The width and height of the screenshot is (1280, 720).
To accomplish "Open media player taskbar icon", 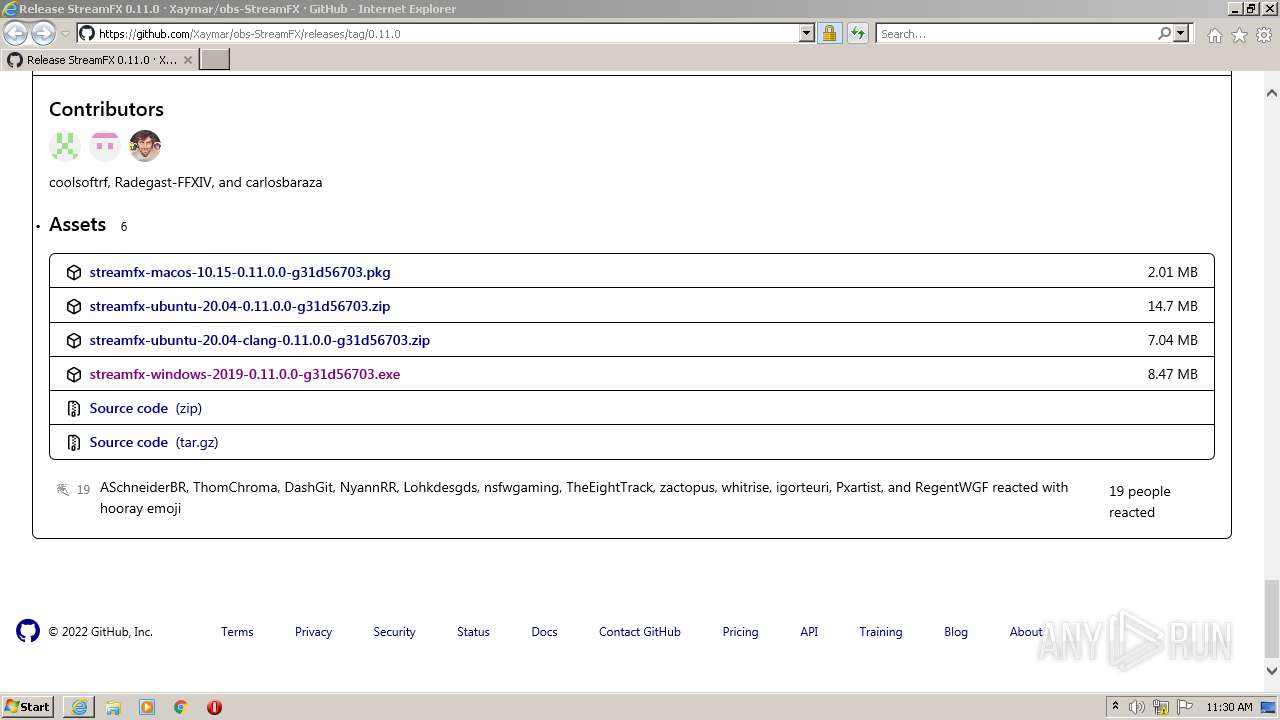I will [147, 707].
